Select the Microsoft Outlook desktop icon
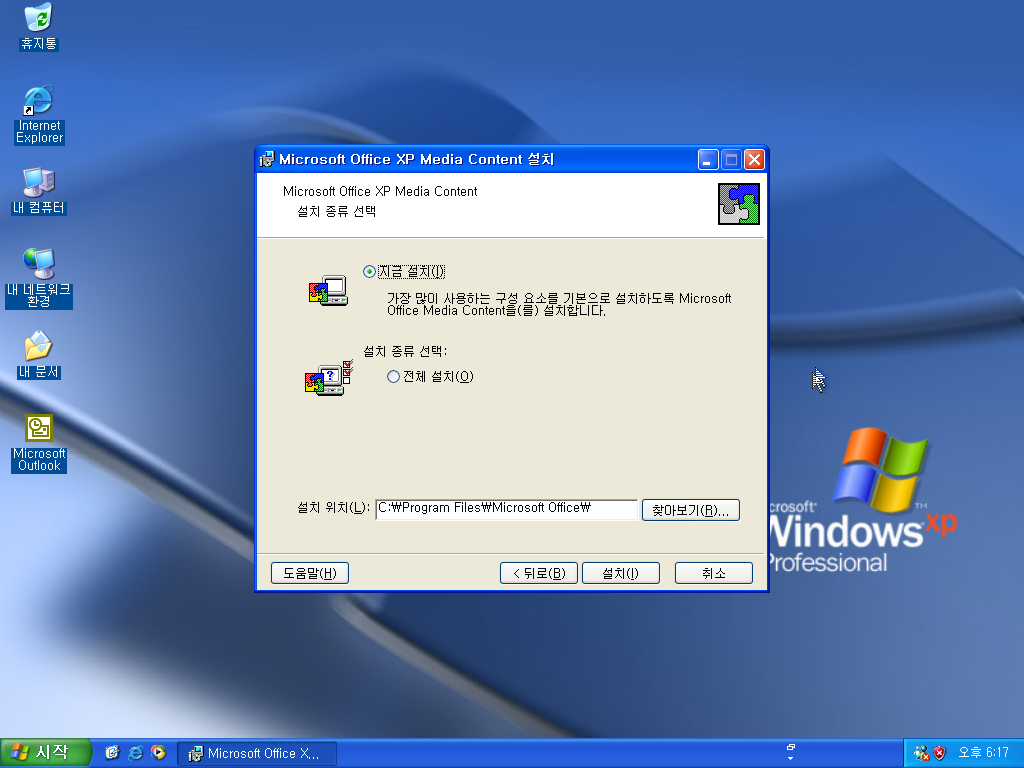Screen dimensions: 1024x768 (39, 443)
